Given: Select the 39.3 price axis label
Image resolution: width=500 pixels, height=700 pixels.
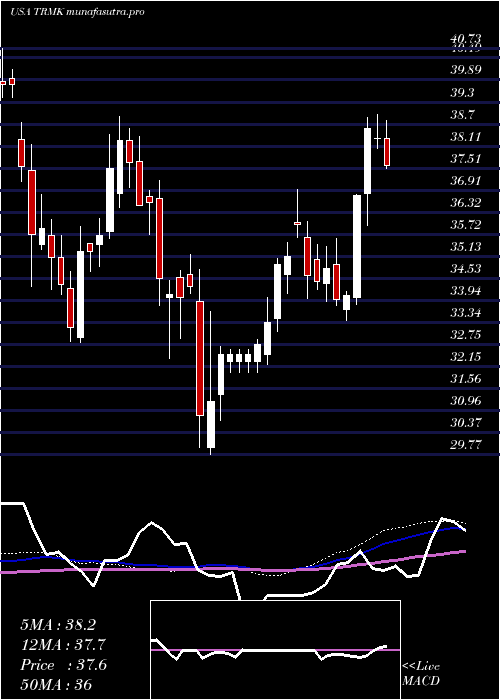Looking at the screenshot, I should click(462, 92).
